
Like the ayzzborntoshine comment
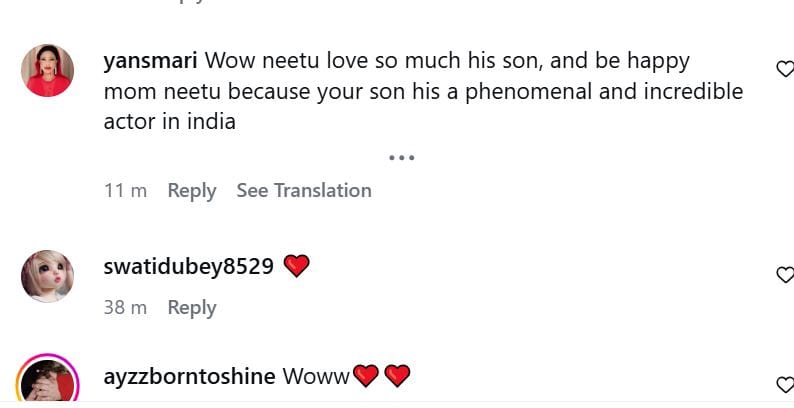[x=785, y=384]
